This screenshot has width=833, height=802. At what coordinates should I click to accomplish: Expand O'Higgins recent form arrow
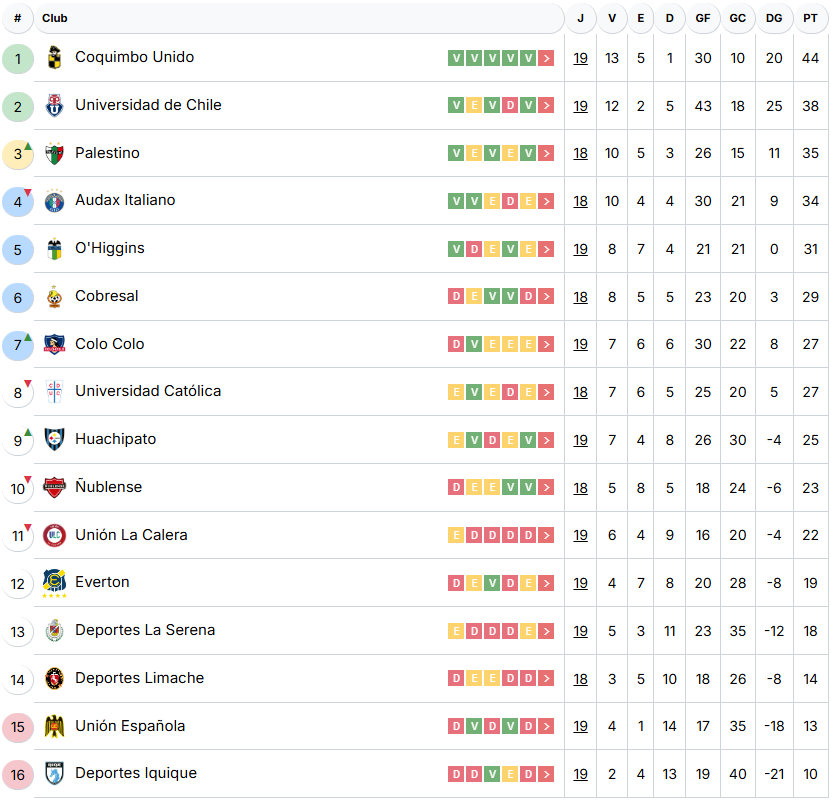click(x=546, y=249)
